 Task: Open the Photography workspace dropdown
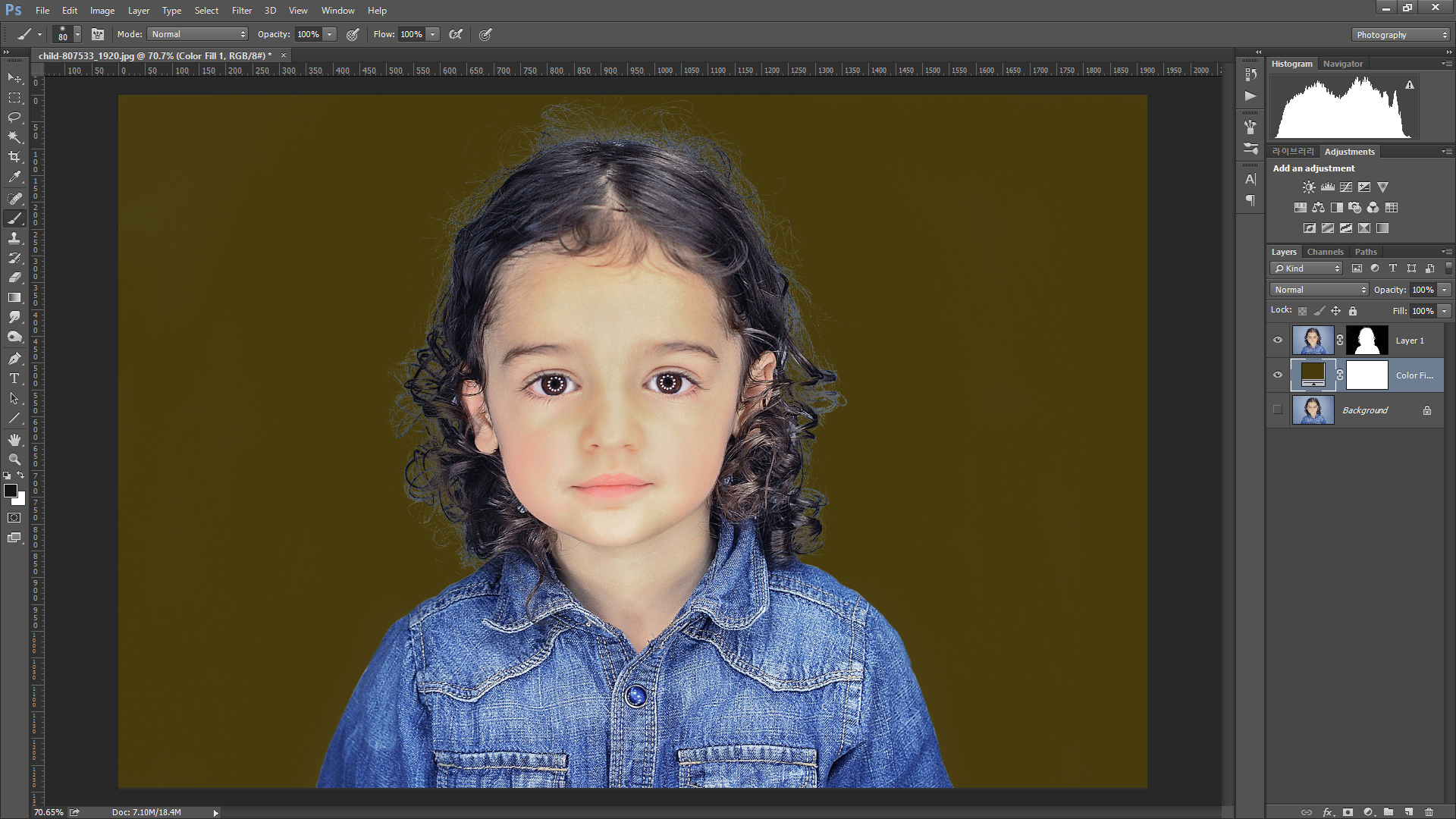point(1400,35)
